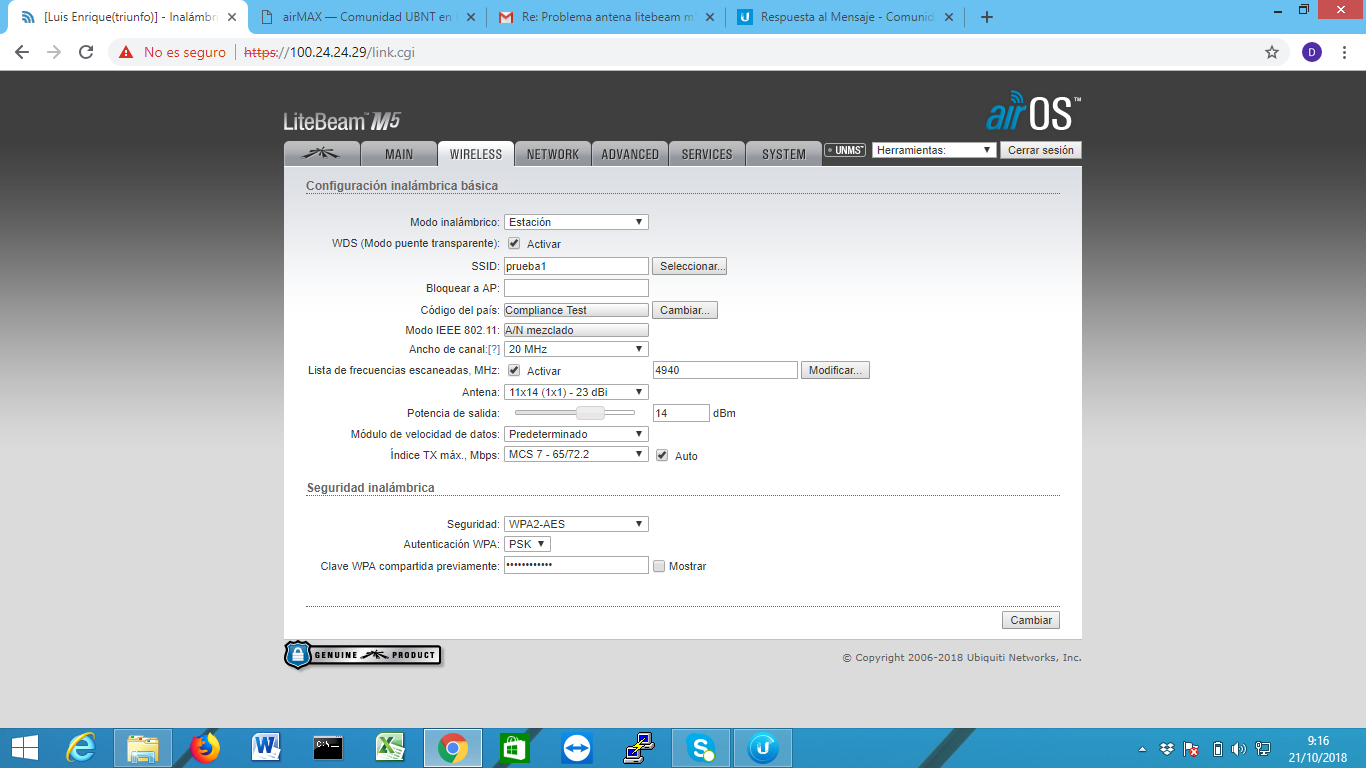Image resolution: width=1366 pixels, height=768 pixels.
Task: Click the browser forward arrow
Action: tap(54, 52)
